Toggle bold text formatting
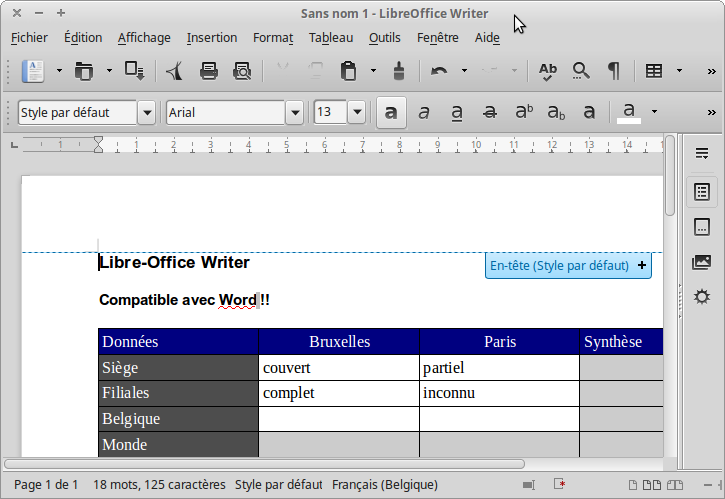 coord(392,112)
